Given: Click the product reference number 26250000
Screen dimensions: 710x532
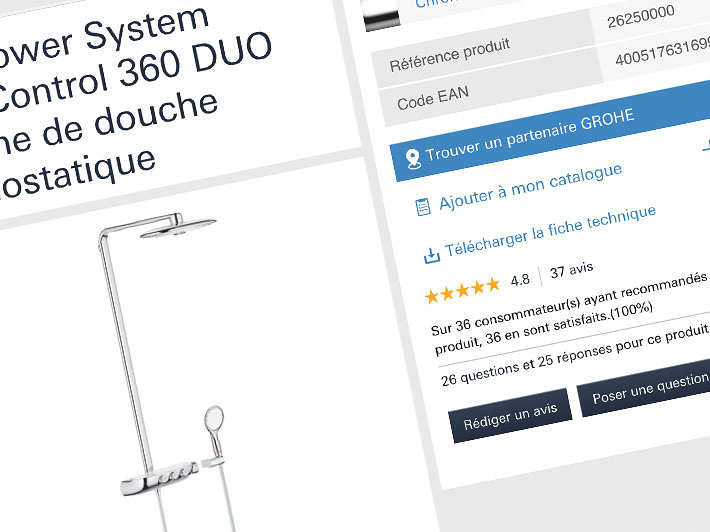Looking at the screenshot, I should pos(641,16).
